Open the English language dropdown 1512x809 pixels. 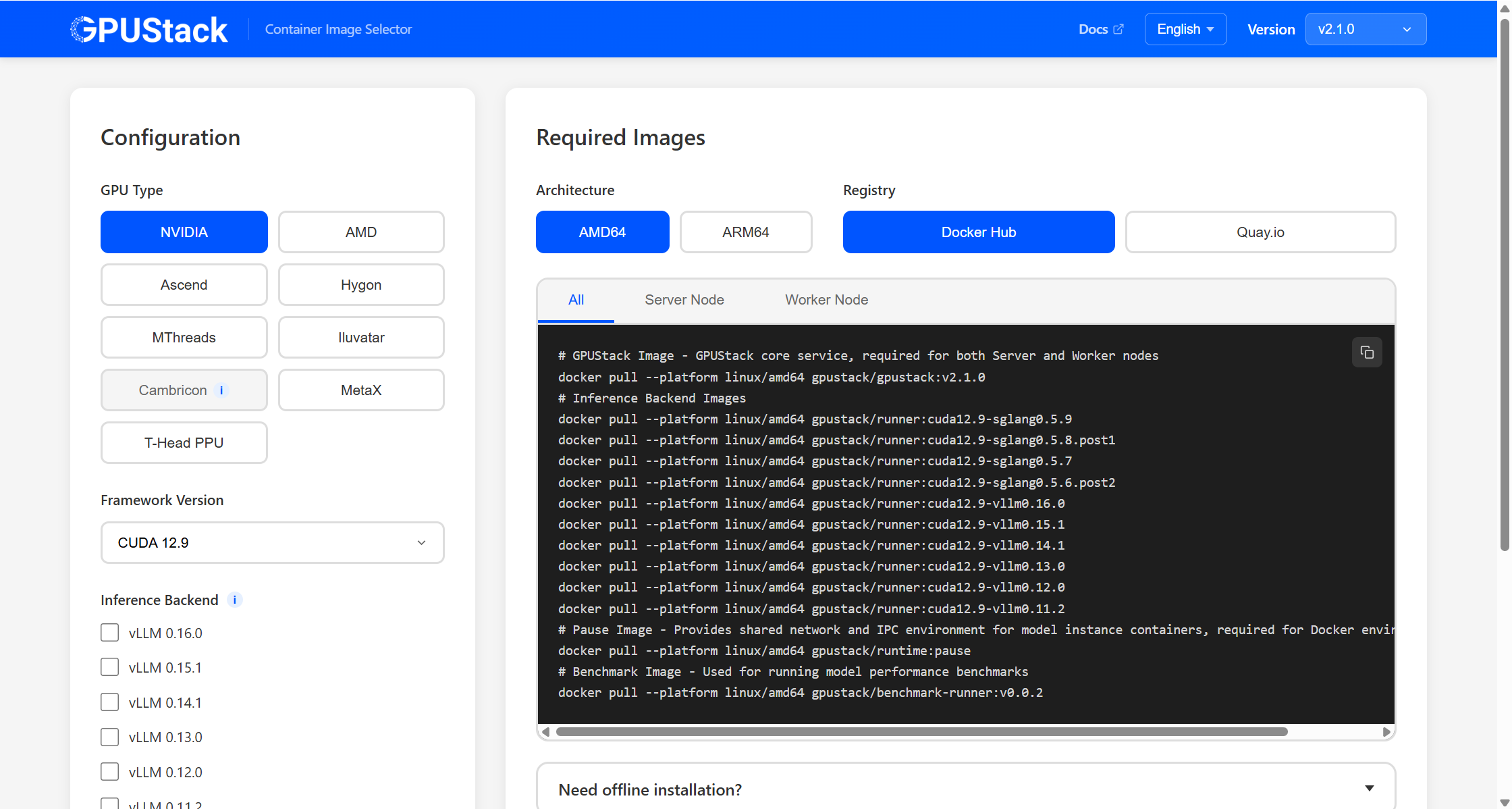1185,29
